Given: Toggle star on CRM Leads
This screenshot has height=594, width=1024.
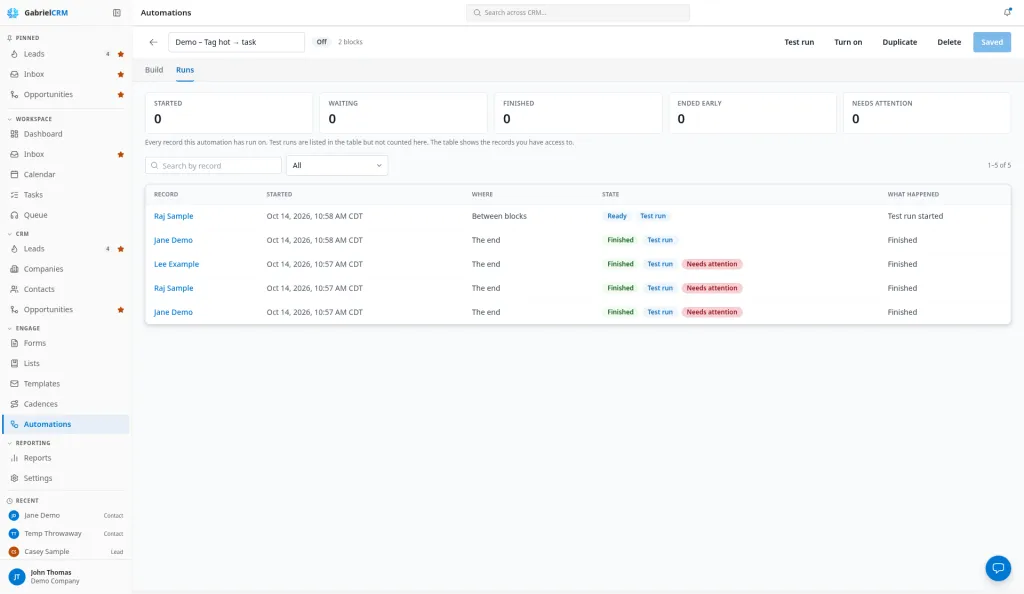Looking at the screenshot, I should click(x=121, y=249).
